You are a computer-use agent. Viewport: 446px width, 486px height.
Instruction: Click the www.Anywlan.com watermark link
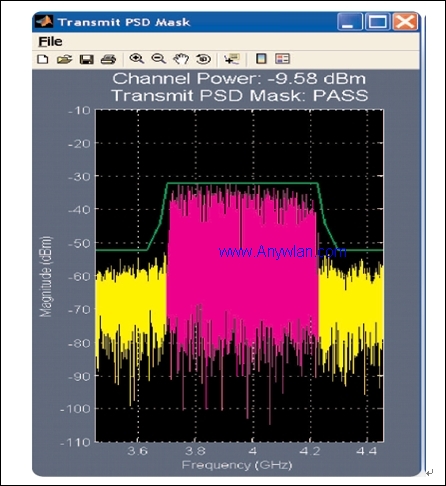click(283, 252)
